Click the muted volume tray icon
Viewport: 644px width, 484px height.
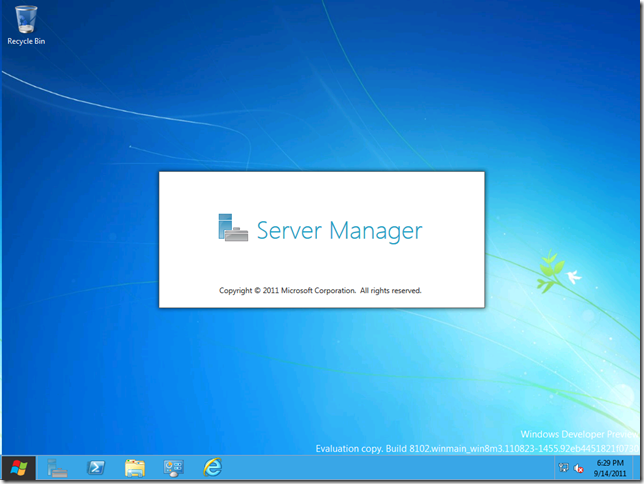tap(579, 468)
